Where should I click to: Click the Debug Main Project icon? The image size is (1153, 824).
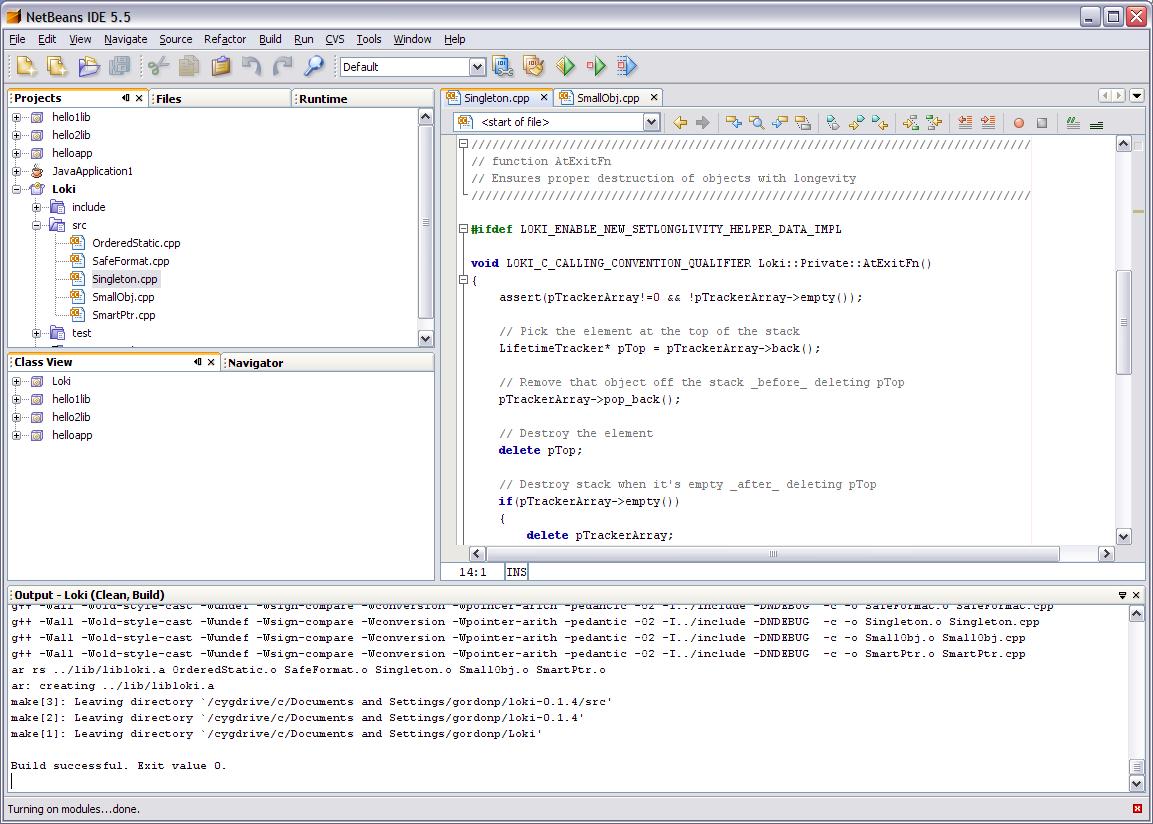tap(596, 66)
